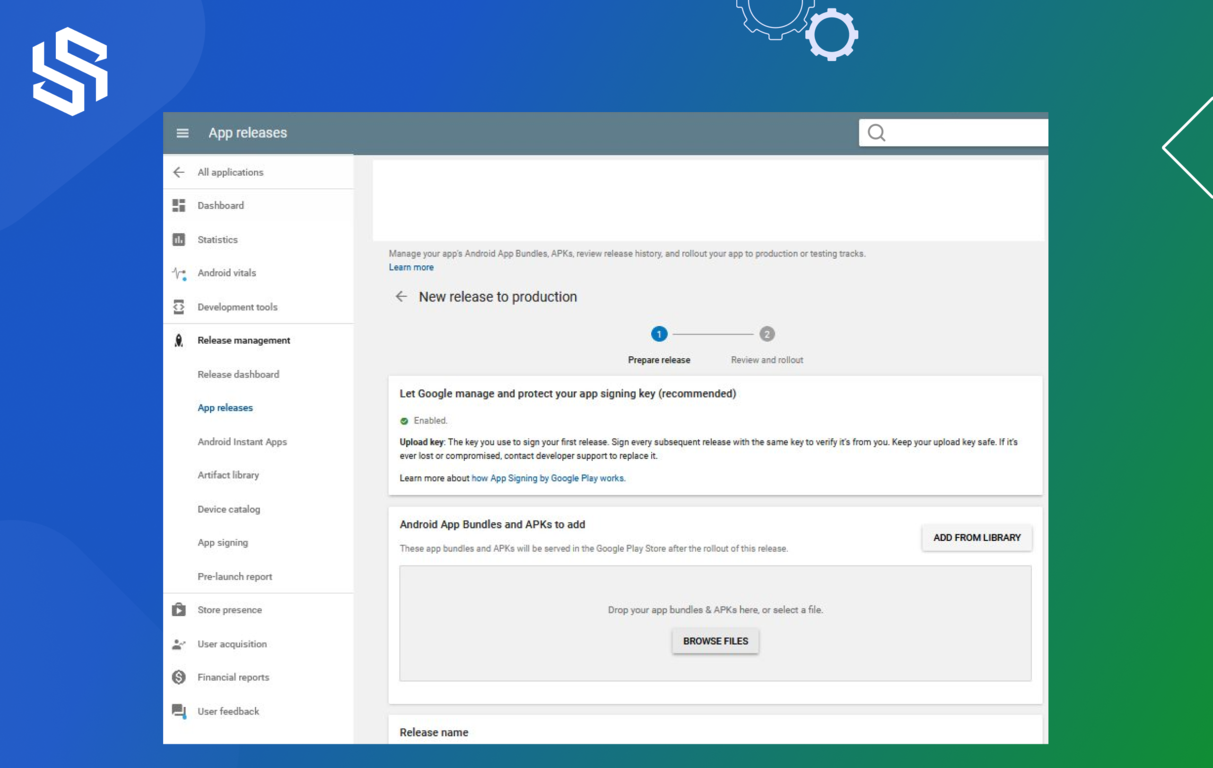The width and height of the screenshot is (1213, 768).
Task: Click the User feedback chat icon
Action: [179, 711]
